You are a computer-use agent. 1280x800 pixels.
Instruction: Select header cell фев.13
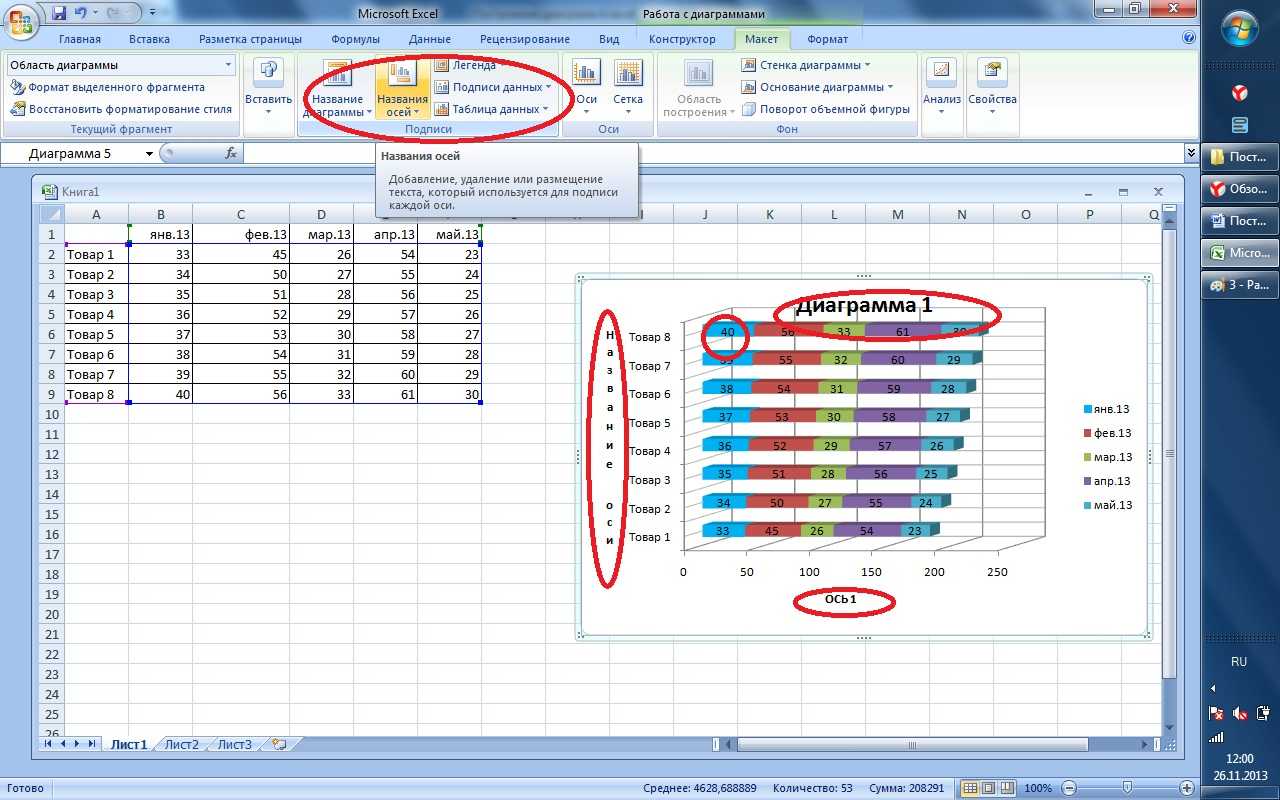pyautogui.click(x=241, y=234)
